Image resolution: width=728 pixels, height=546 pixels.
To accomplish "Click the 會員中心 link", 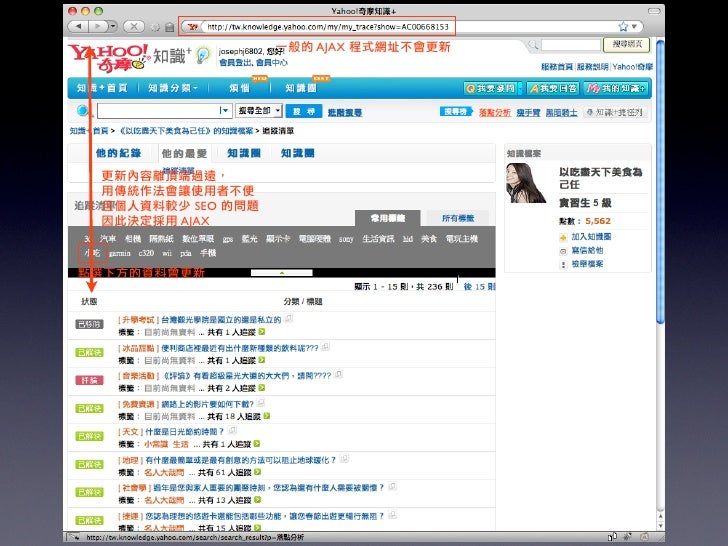I will tap(272, 62).
